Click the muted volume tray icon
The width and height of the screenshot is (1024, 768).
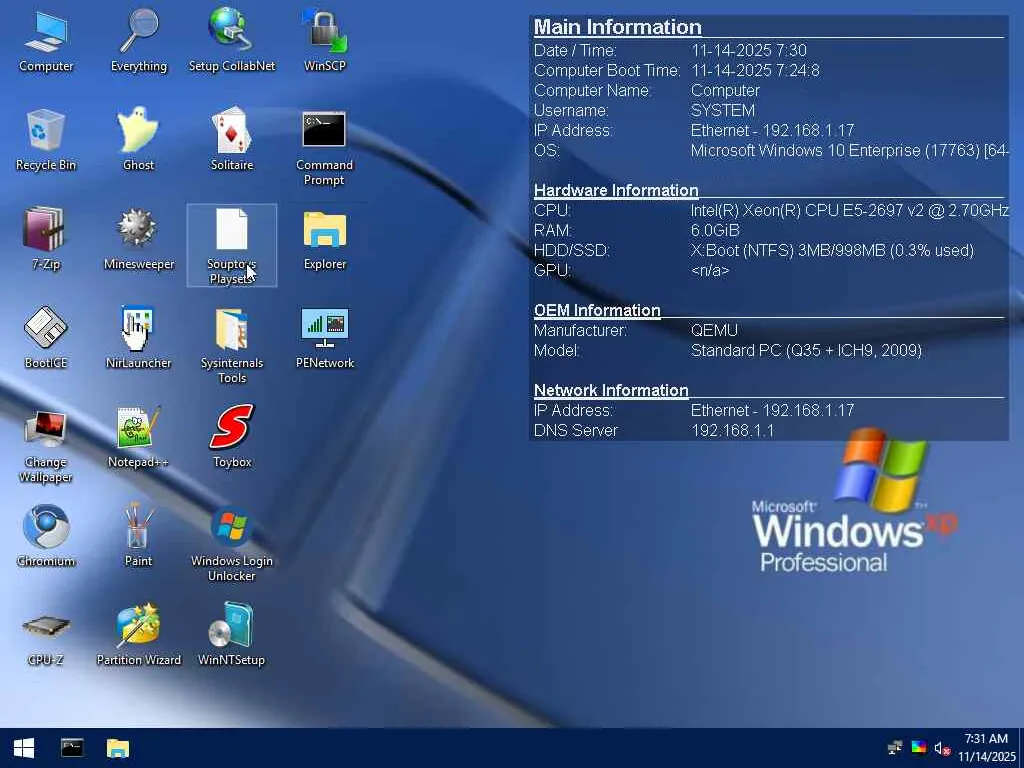click(x=942, y=748)
